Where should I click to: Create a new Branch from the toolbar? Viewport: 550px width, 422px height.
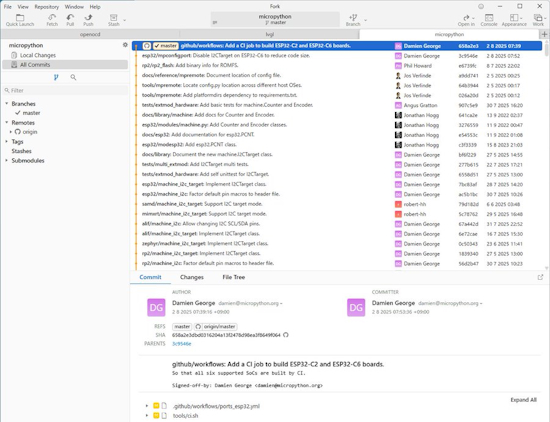(x=353, y=20)
